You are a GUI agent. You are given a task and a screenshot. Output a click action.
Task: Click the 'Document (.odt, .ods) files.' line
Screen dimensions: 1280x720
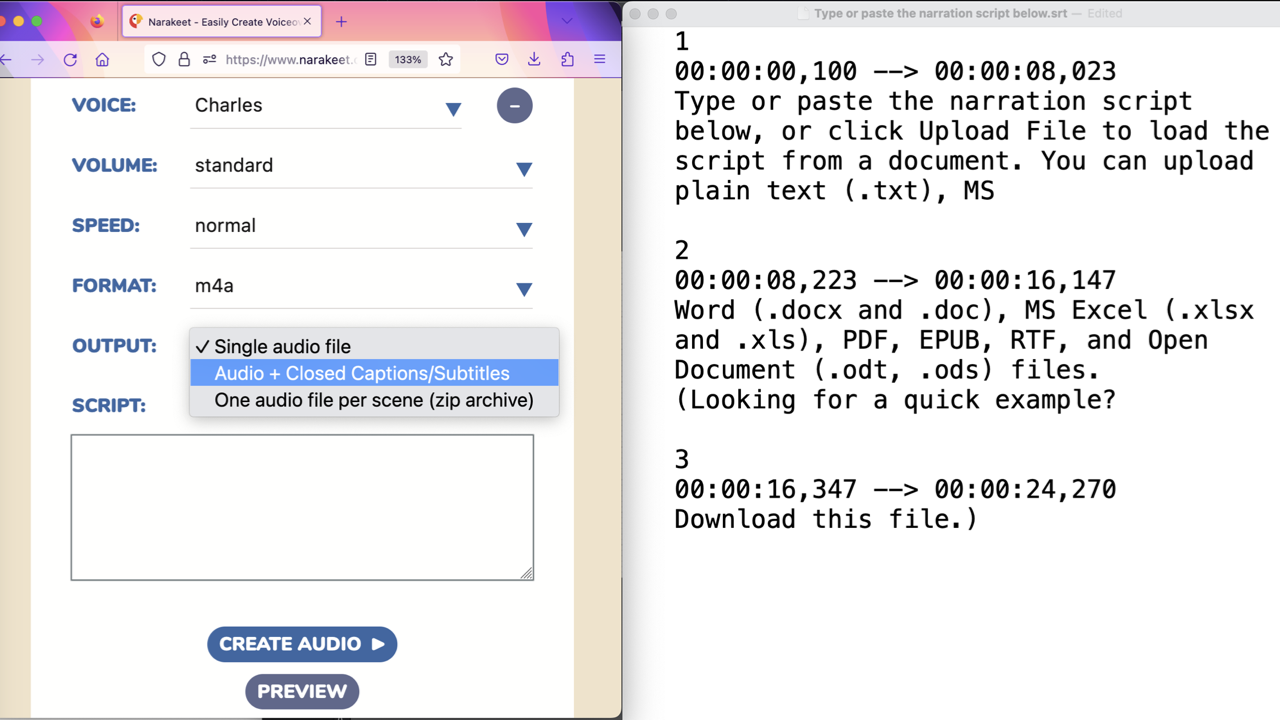(x=887, y=370)
